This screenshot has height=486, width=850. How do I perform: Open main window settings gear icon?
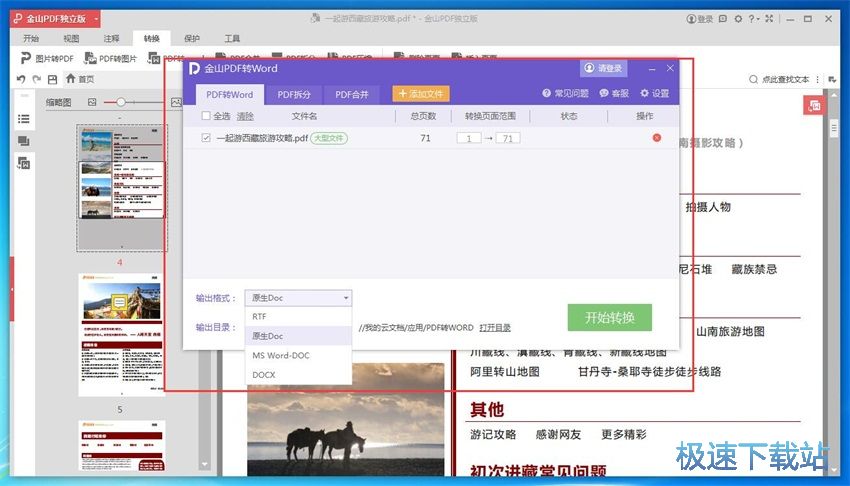(738, 19)
